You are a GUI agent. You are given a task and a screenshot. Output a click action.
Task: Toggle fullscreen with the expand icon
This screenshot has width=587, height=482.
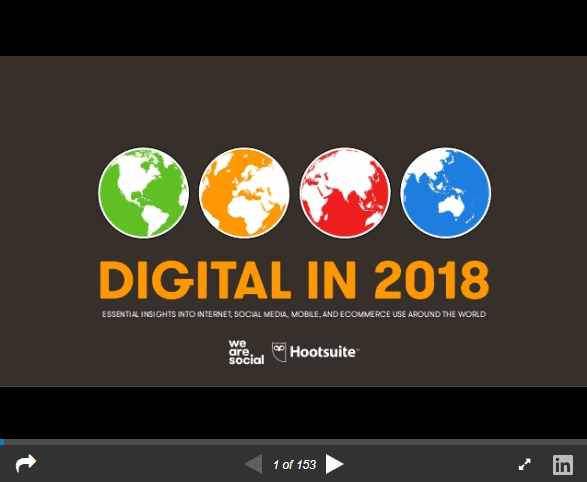tap(524, 464)
